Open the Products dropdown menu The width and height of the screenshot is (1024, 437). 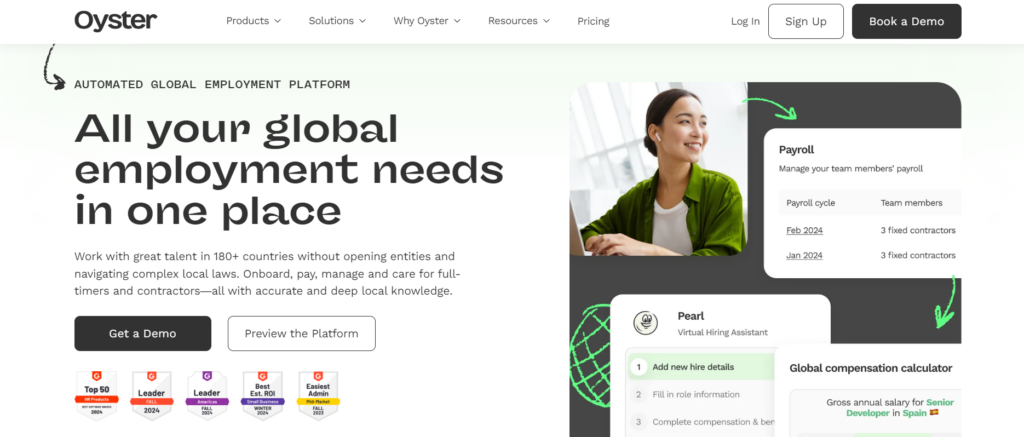253,21
